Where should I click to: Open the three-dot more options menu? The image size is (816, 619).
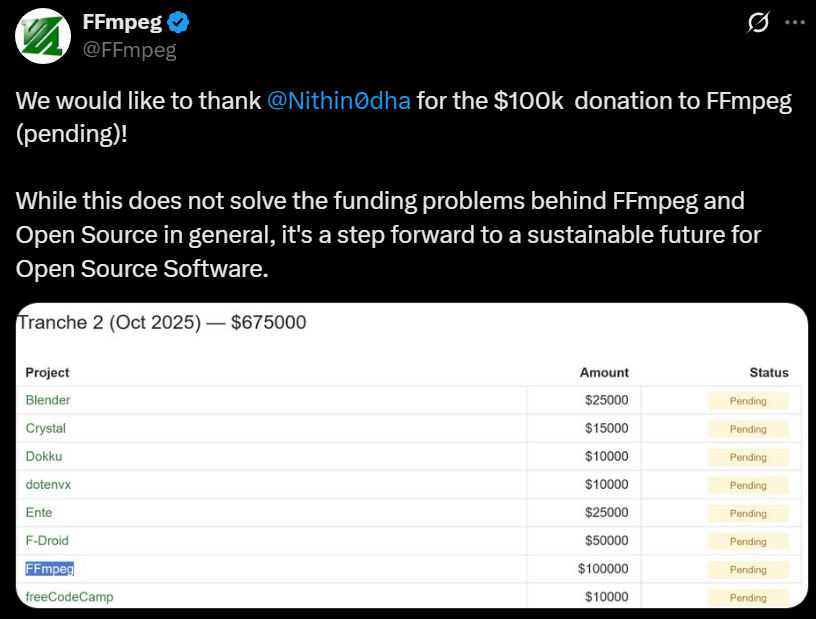pos(793,22)
